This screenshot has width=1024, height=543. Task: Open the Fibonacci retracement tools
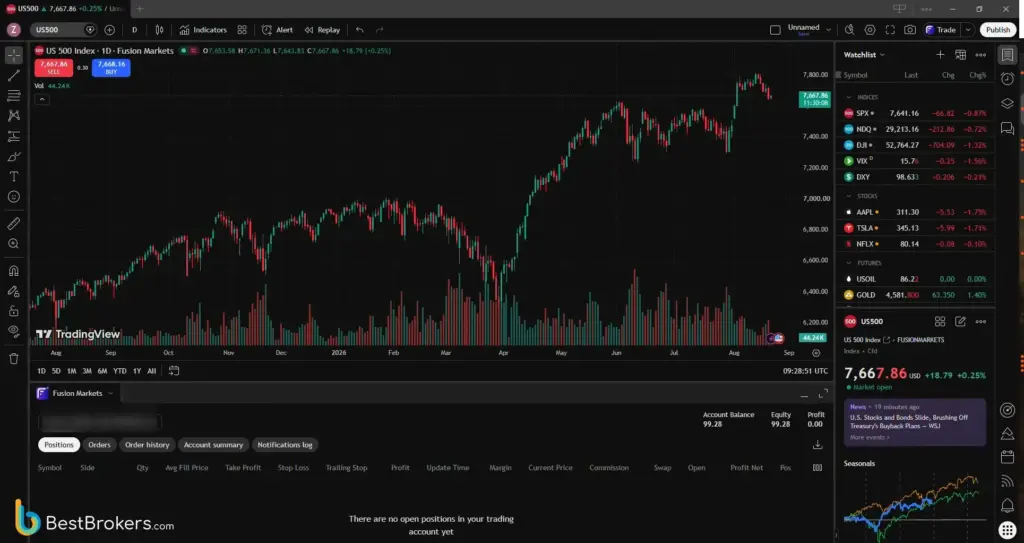(14, 96)
